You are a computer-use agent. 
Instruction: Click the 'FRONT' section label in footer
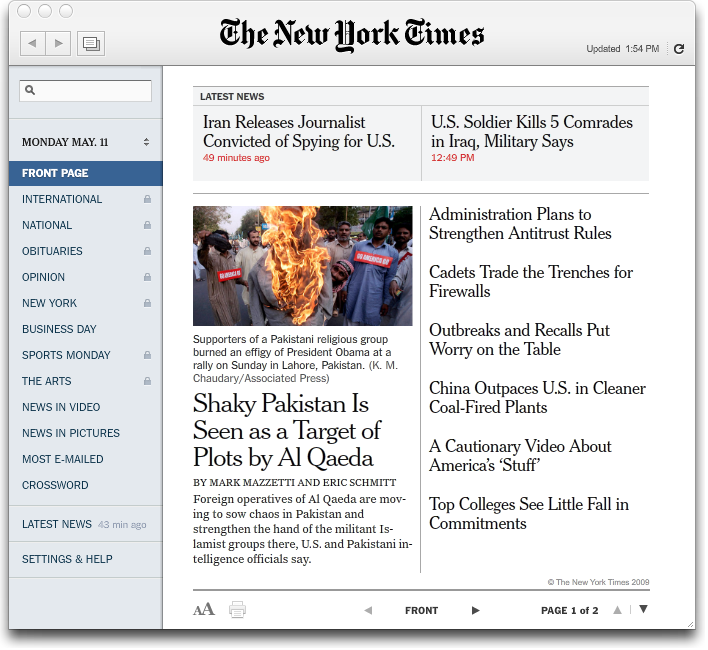pos(423,612)
